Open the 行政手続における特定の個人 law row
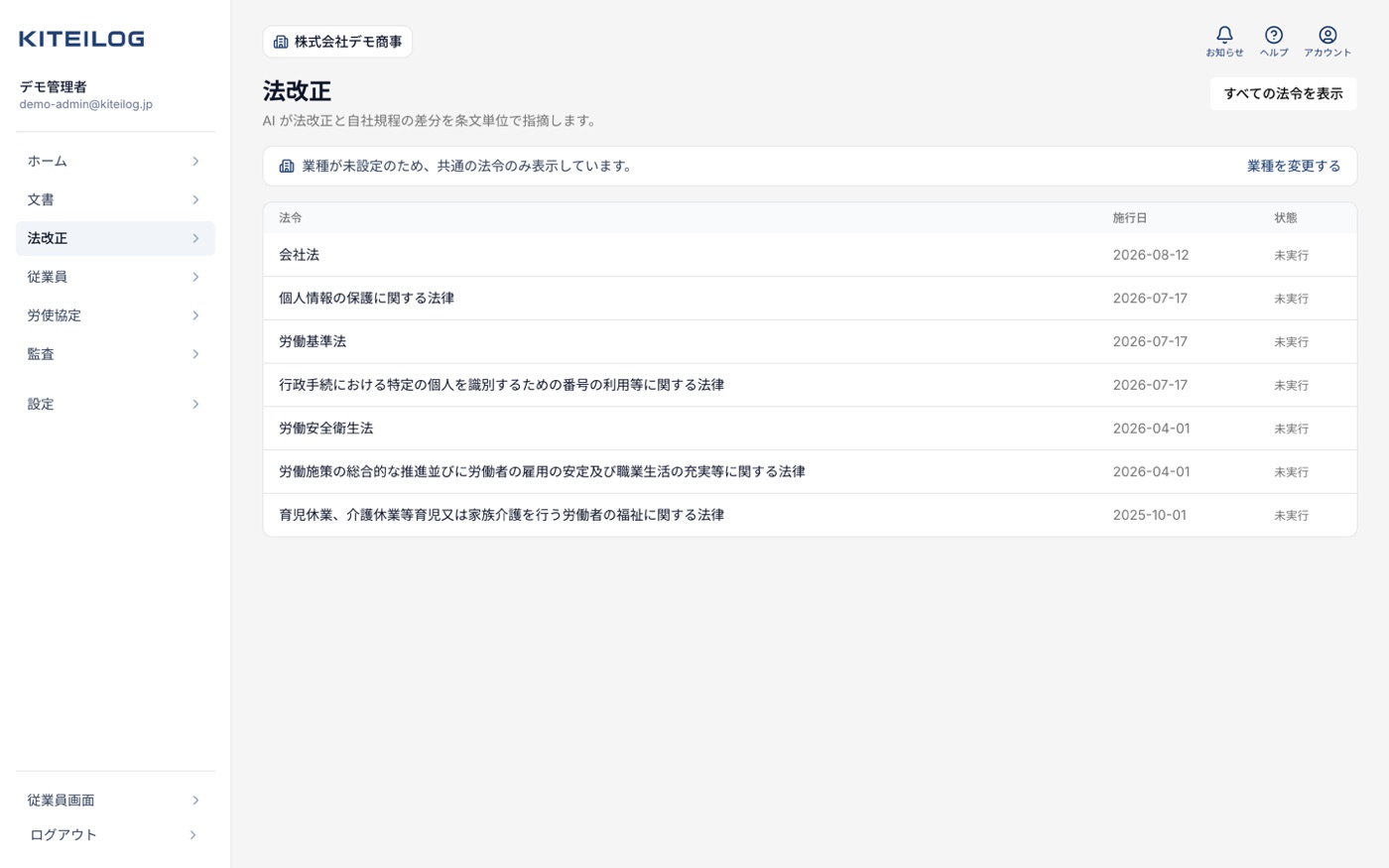Screen dimensions: 1389x868 [810, 385]
